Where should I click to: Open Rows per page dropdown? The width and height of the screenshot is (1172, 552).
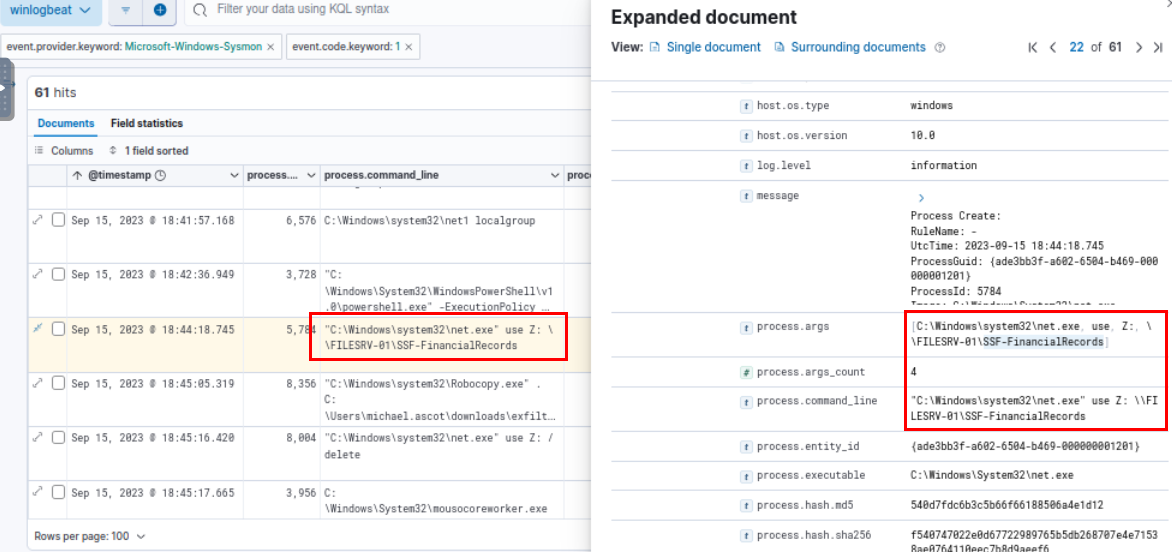[89, 536]
